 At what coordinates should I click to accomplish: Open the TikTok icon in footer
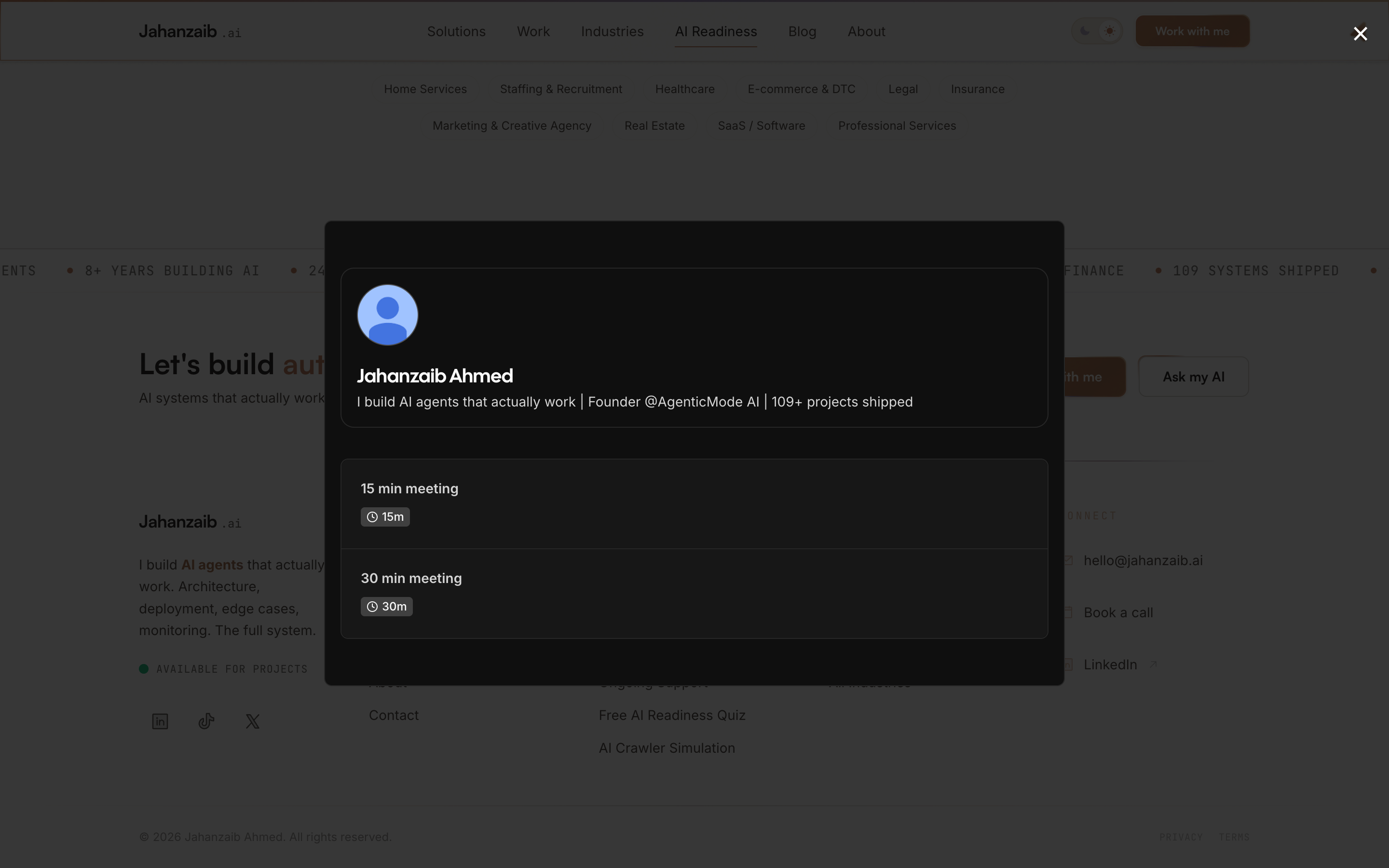(x=206, y=721)
